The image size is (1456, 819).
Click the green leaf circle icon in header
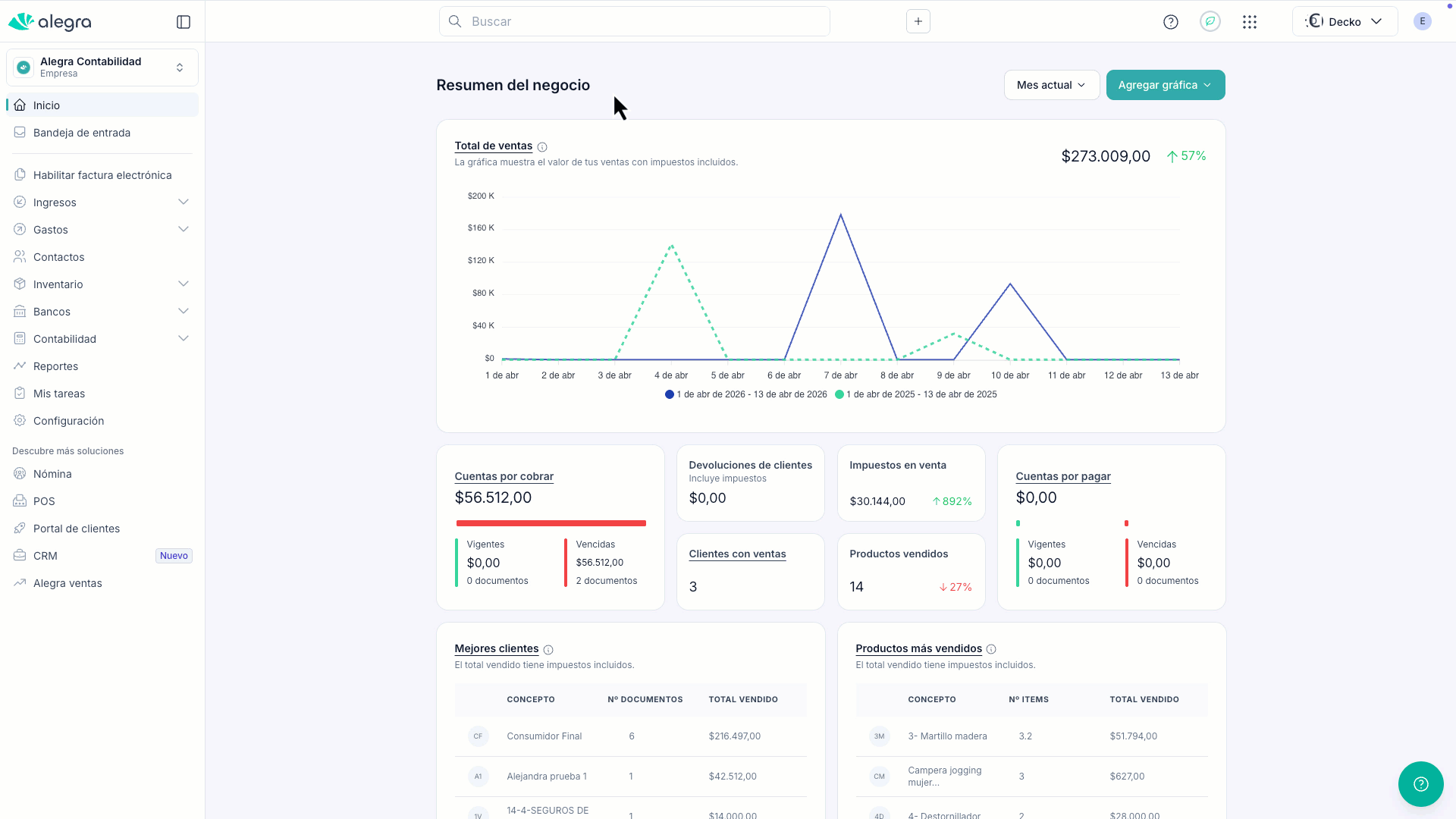coord(1210,21)
